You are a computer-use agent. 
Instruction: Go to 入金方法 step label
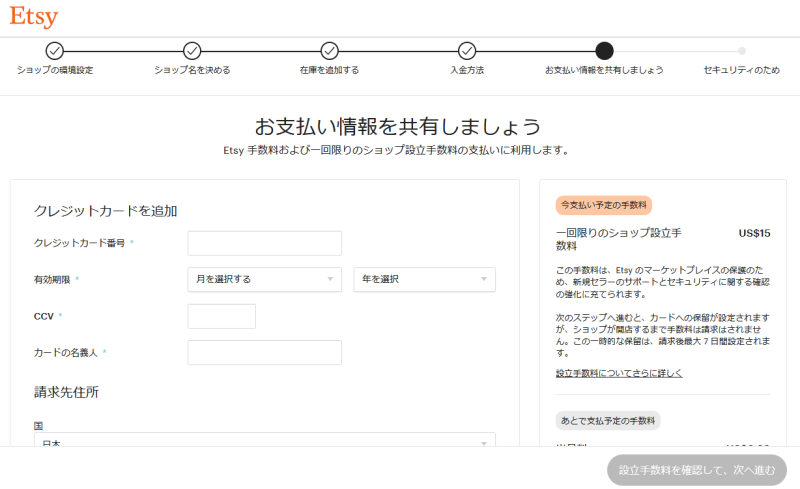[467, 70]
